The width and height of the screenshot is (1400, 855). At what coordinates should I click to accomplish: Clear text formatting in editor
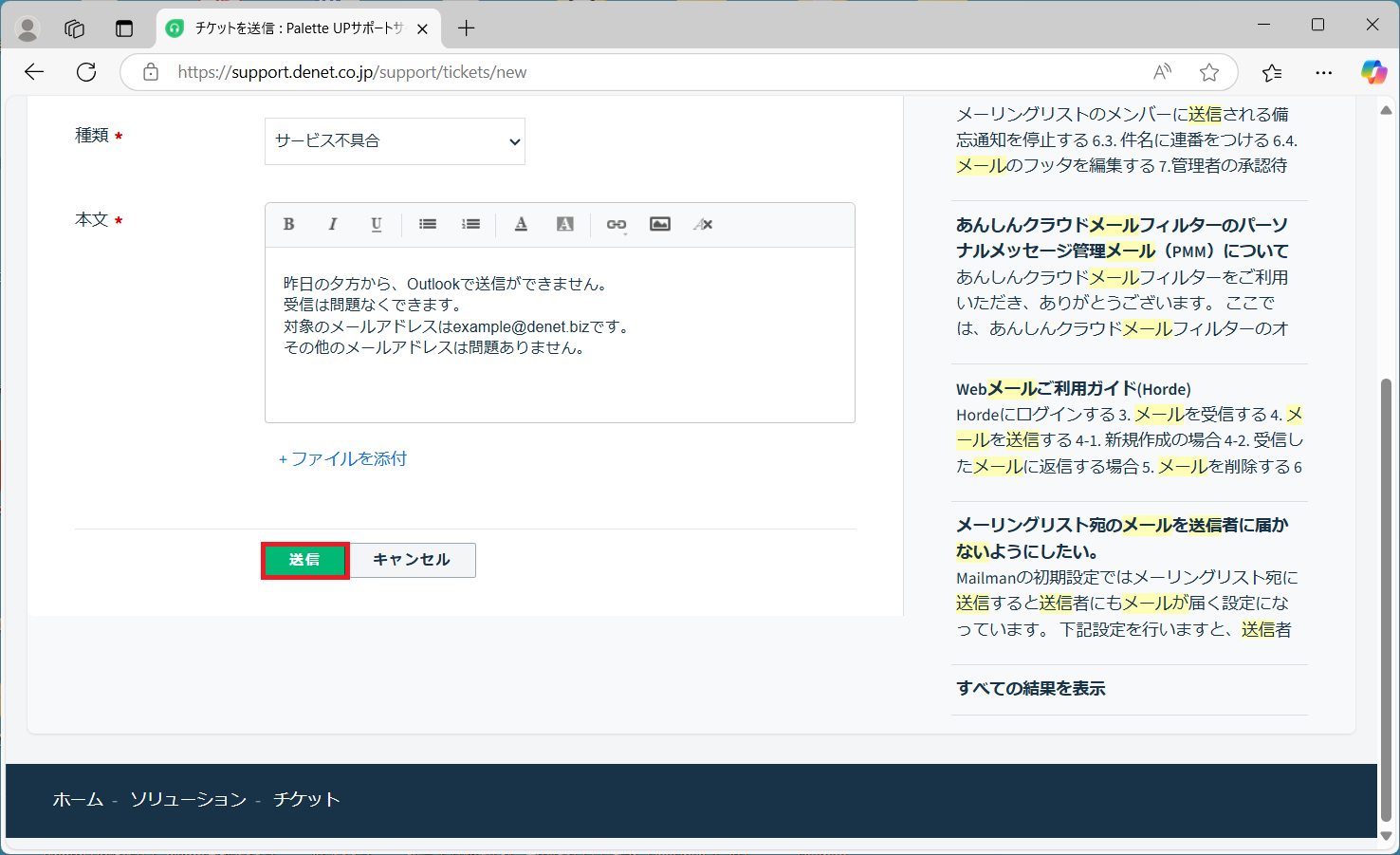[703, 224]
